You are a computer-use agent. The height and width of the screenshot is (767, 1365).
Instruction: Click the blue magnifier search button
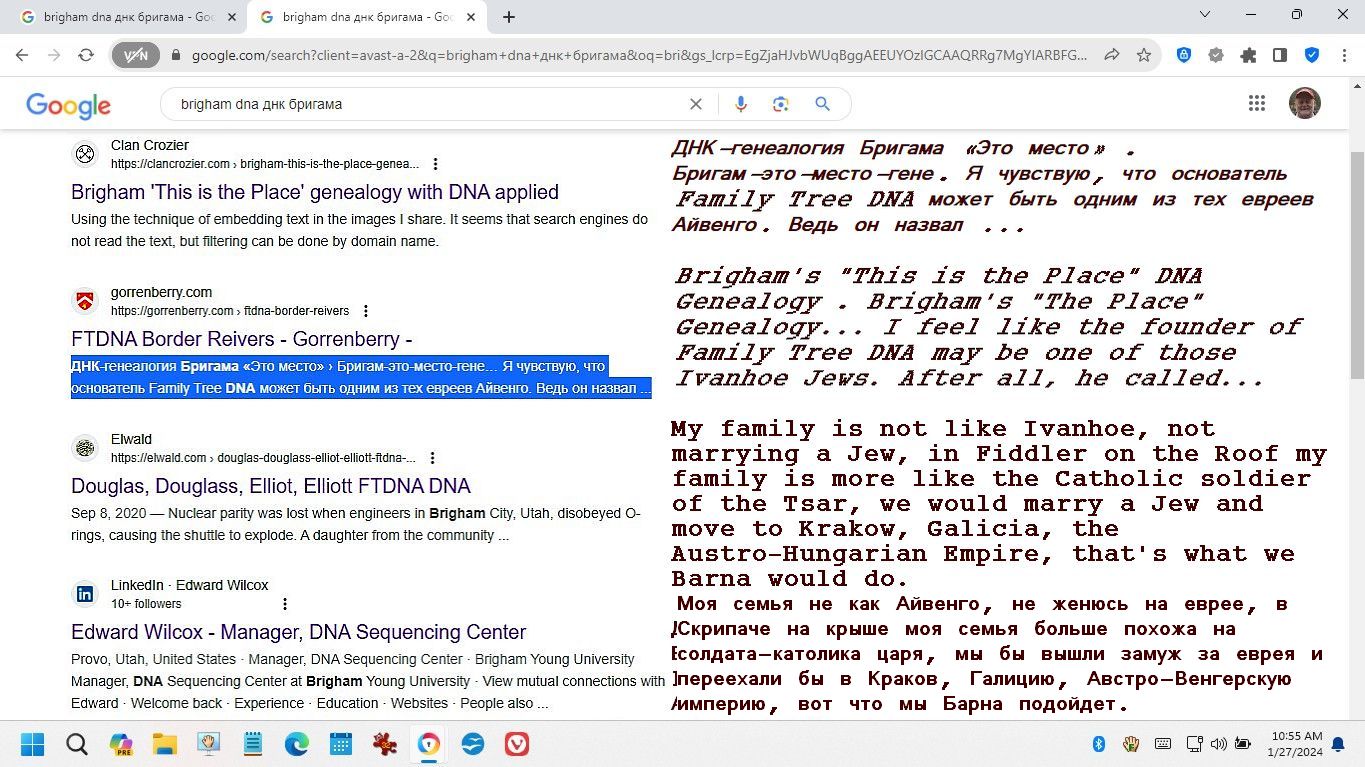pos(822,104)
